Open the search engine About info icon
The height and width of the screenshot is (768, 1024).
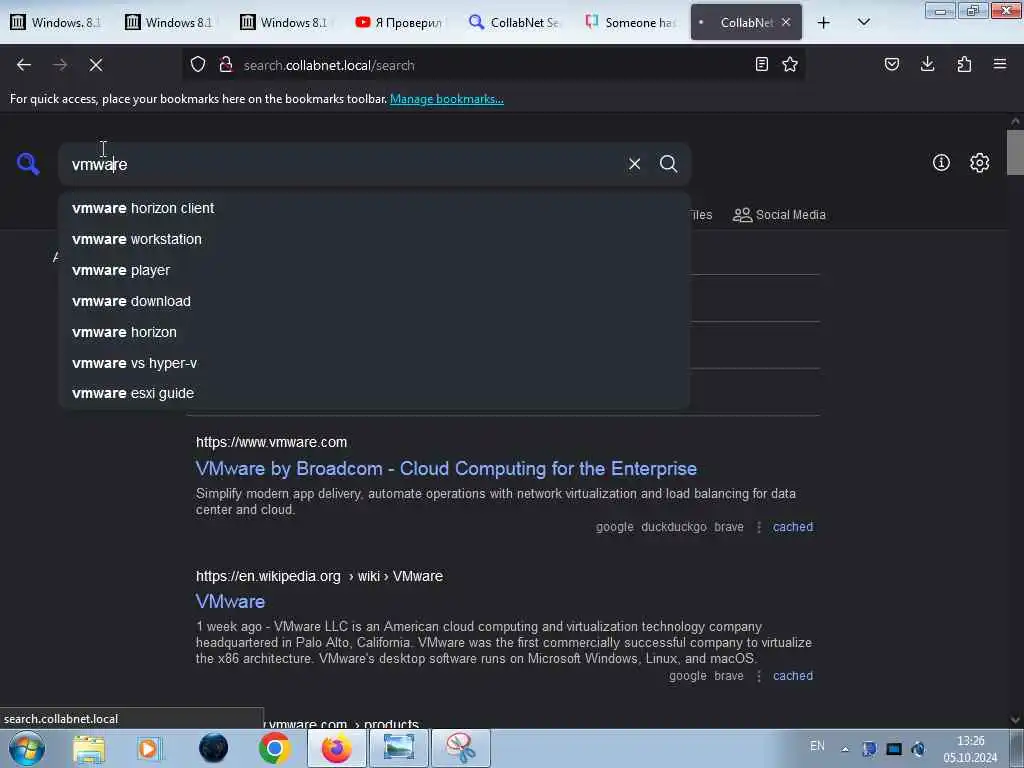click(941, 163)
